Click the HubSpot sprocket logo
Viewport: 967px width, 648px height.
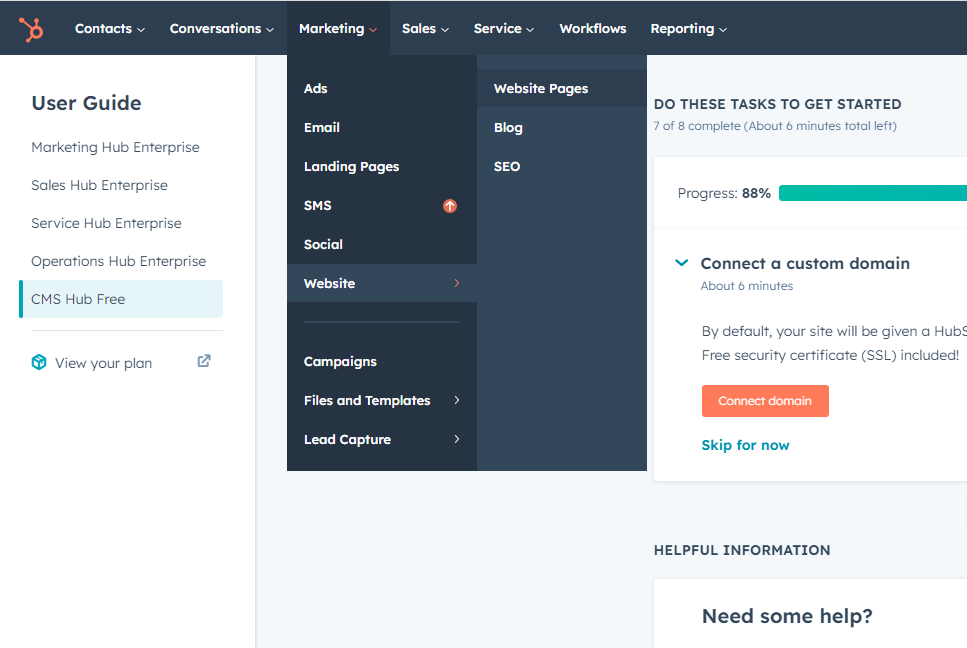pyautogui.click(x=31, y=29)
